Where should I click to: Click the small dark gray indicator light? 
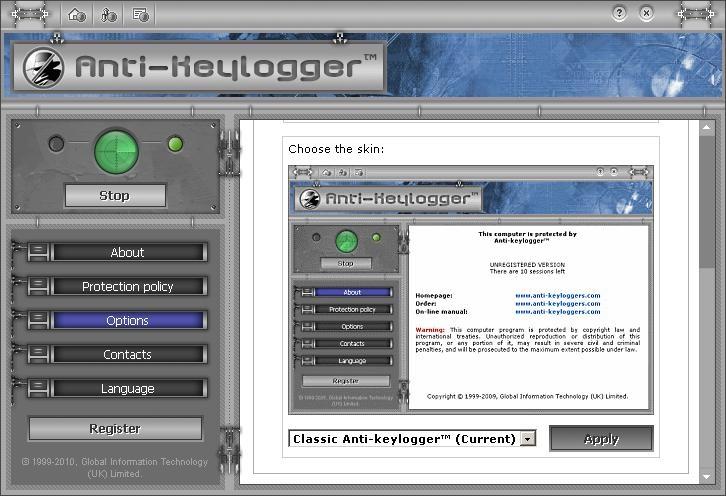[56, 144]
